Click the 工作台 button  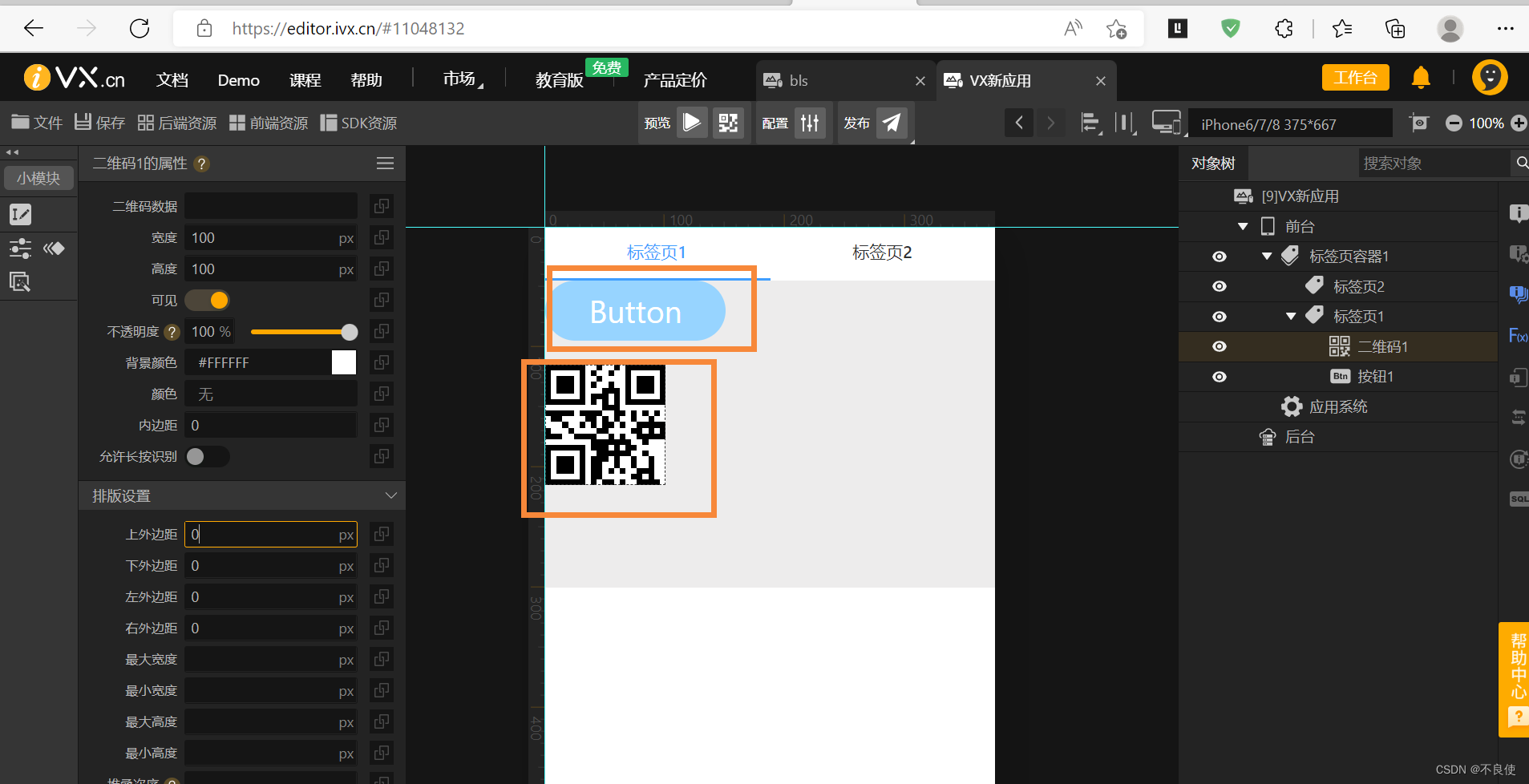[x=1355, y=78]
